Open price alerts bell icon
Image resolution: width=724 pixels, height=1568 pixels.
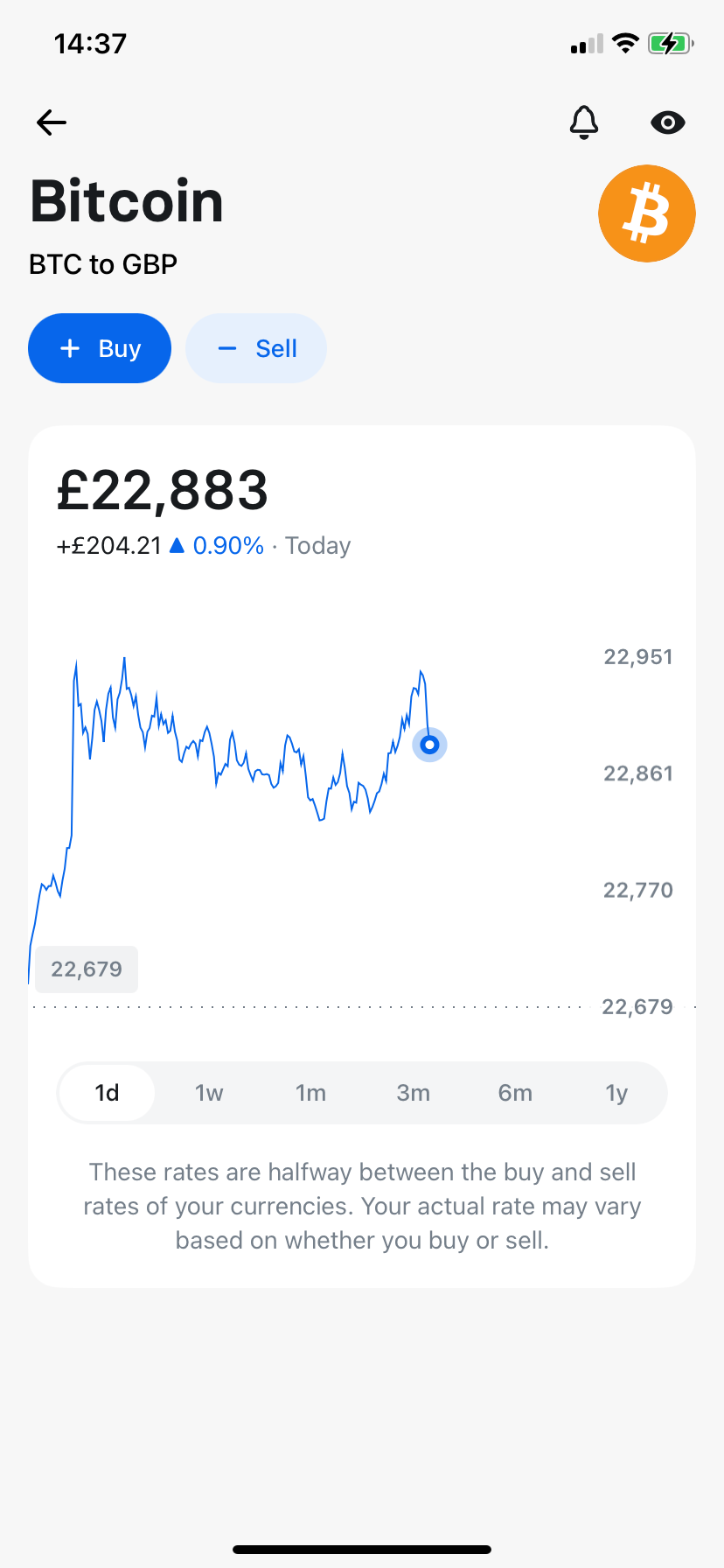[584, 122]
